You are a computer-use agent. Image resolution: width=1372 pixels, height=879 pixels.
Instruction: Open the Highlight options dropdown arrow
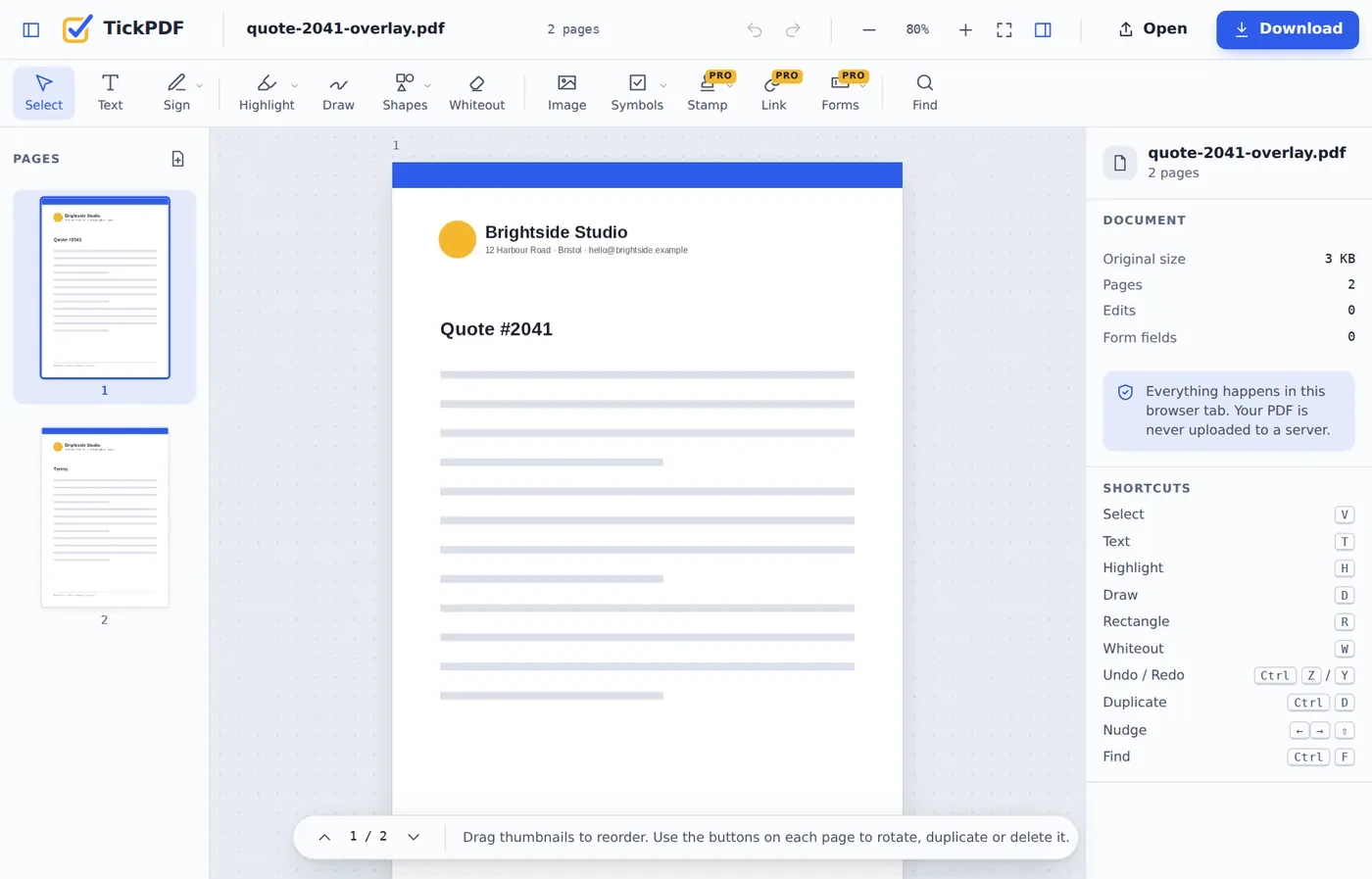coord(295,85)
